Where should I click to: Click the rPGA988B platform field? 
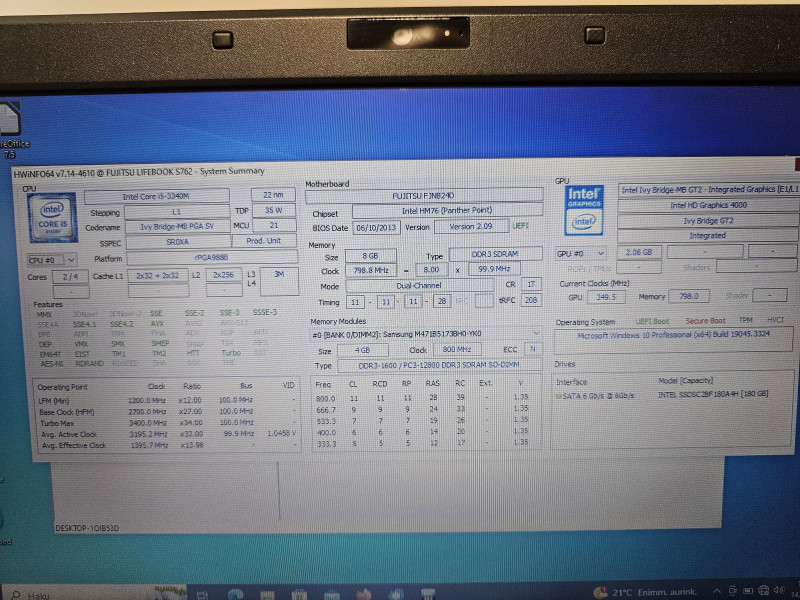[211, 258]
